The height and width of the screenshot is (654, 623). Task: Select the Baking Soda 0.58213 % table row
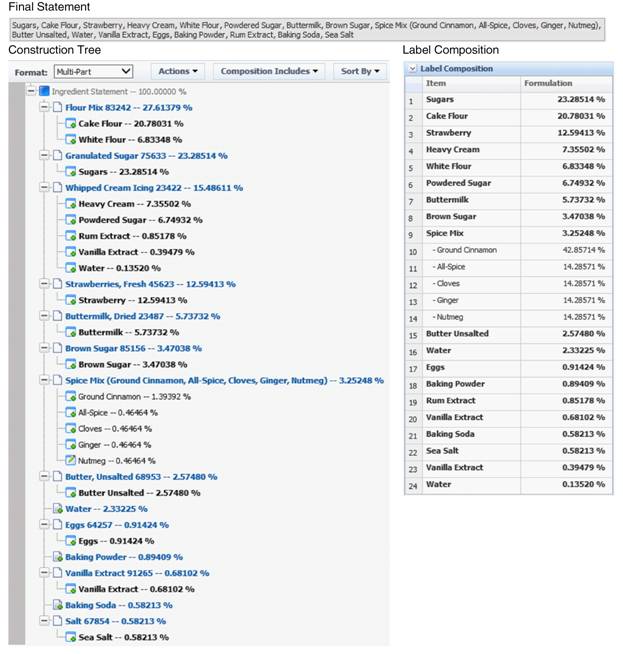(508, 435)
